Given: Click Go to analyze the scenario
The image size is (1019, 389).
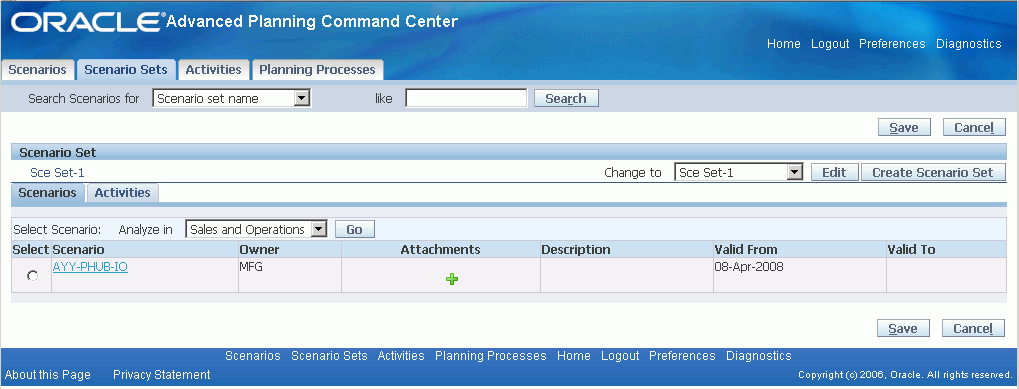Looking at the screenshot, I should pyautogui.click(x=354, y=229).
